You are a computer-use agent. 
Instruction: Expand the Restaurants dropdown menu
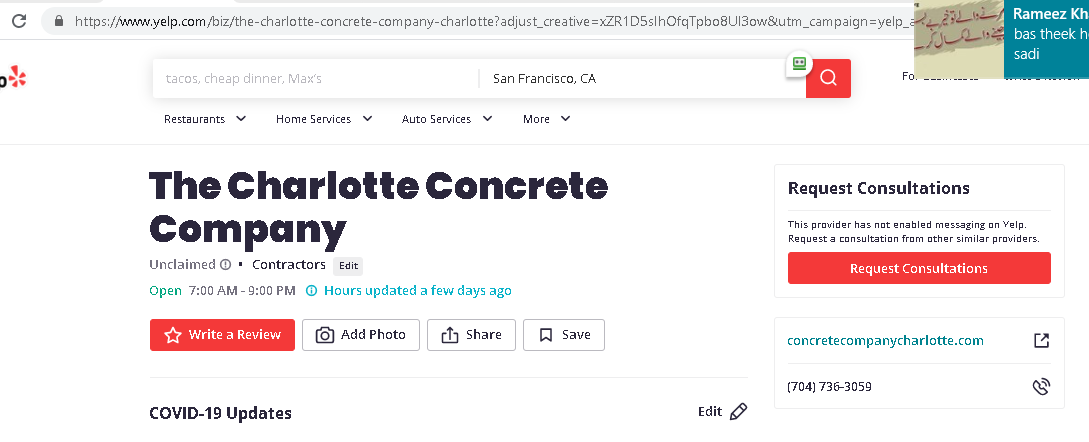coord(205,119)
